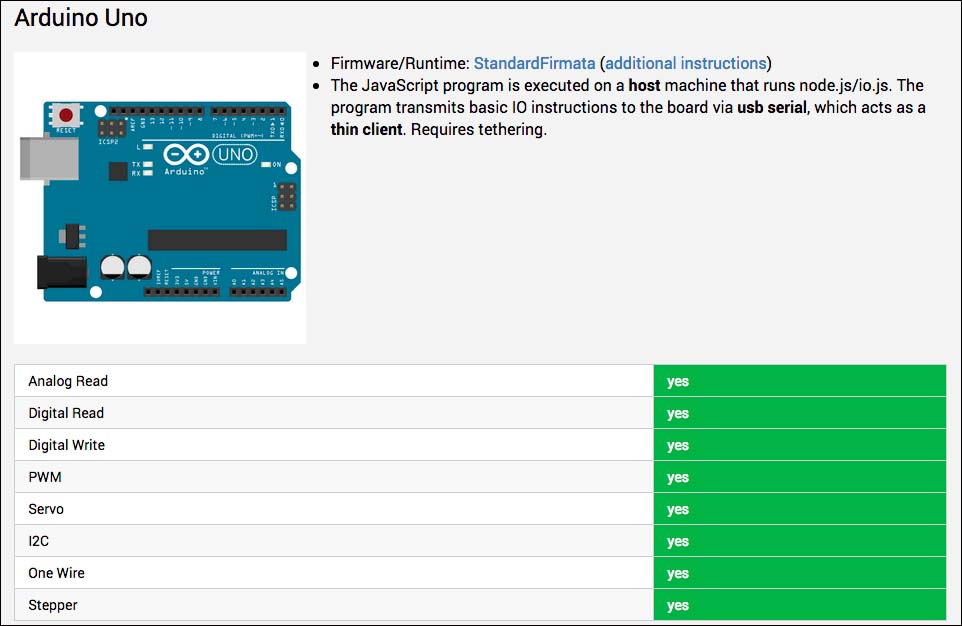Viewport: 962px width, 626px height.
Task: Open the additional instructions link
Action: (686, 63)
